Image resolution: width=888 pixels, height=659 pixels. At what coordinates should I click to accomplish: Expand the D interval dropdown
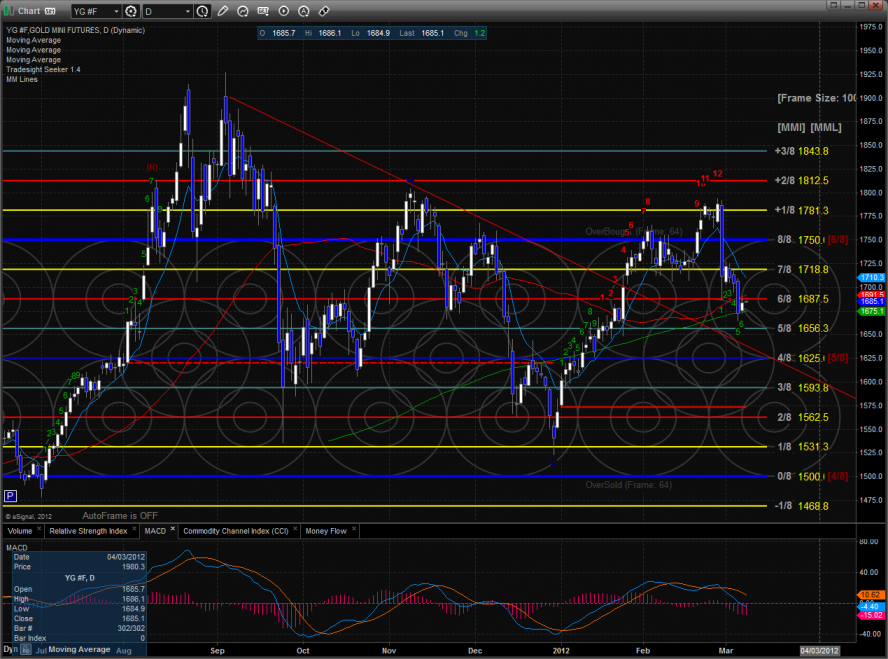(x=166, y=12)
